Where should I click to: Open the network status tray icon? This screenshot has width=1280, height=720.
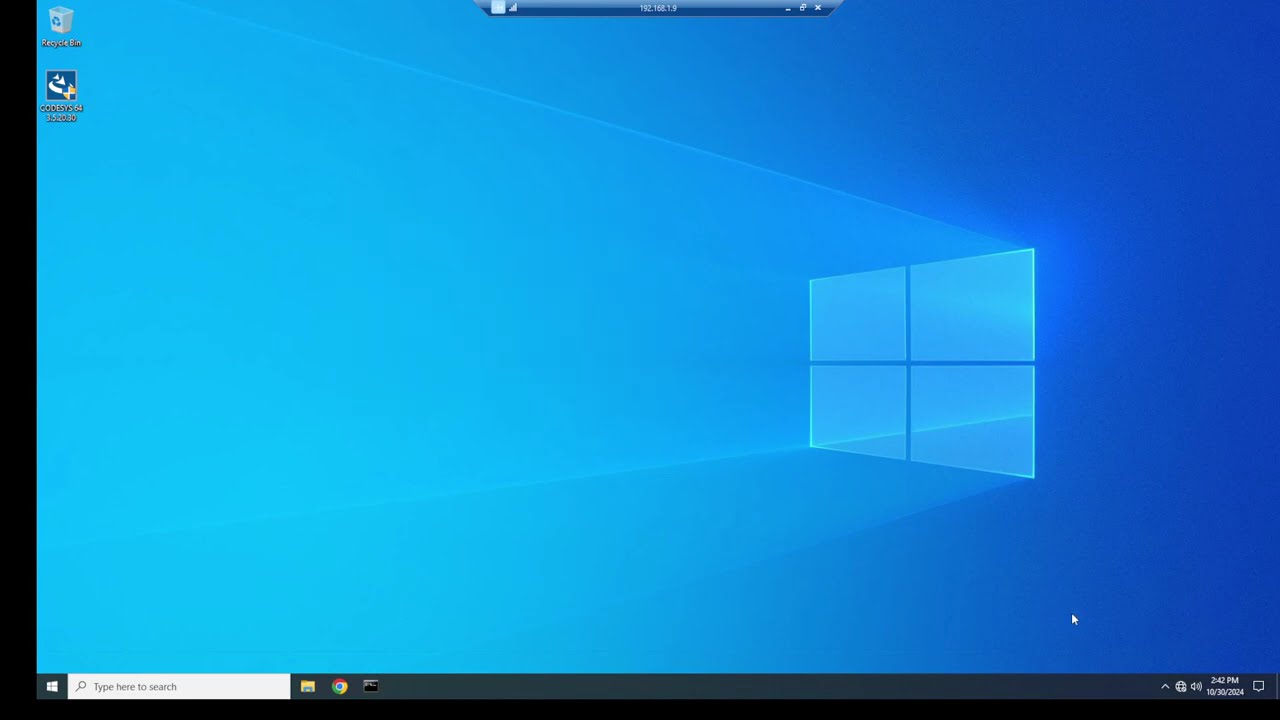pyautogui.click(x=1181, y=687)
